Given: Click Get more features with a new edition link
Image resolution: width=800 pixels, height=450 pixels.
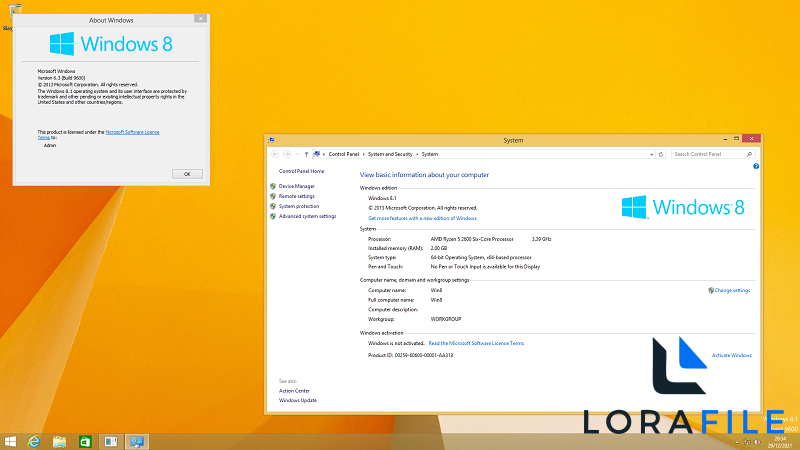Looking at the screenshot, I should (422, 218).
